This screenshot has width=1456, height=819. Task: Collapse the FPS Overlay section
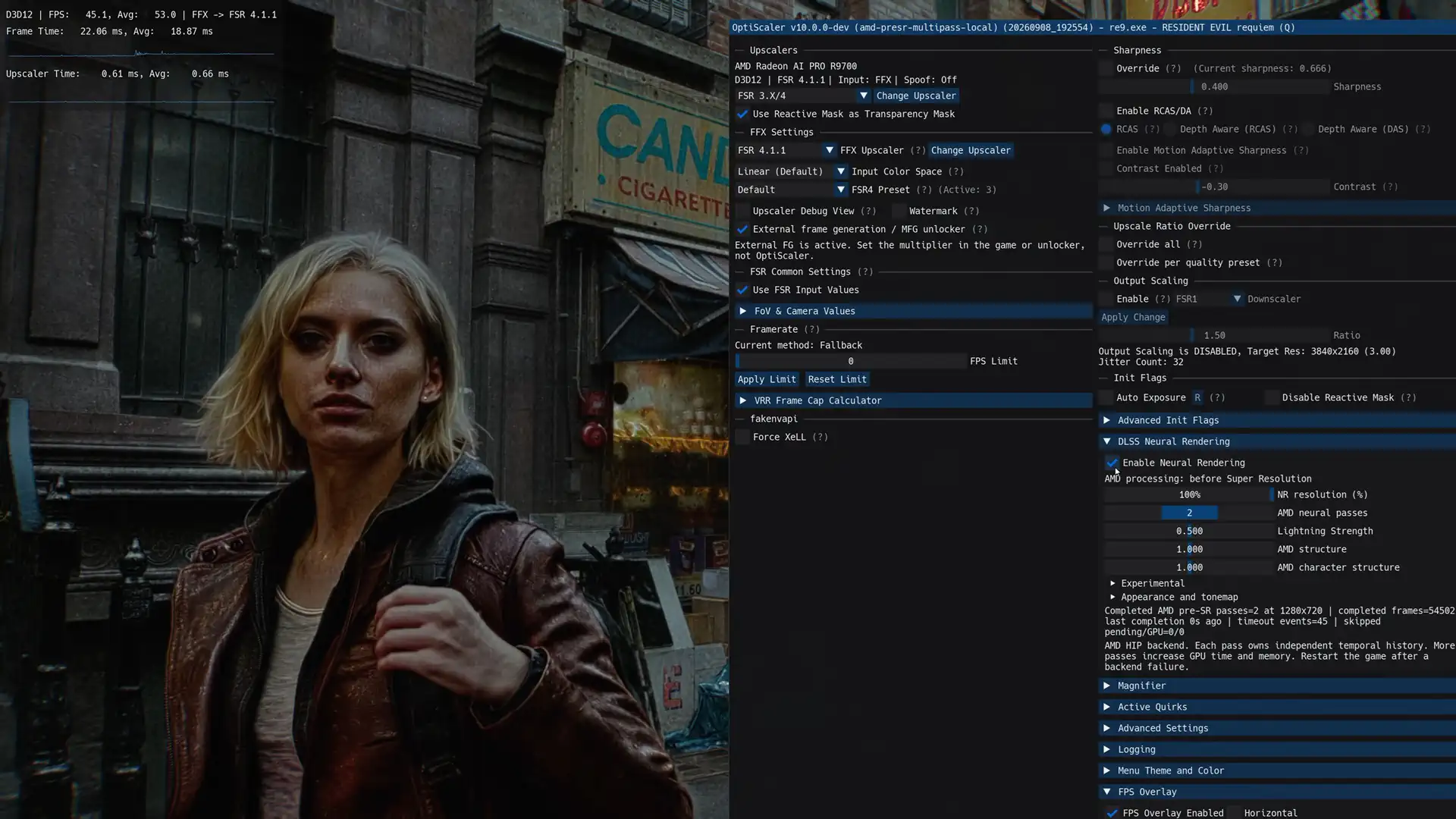pyautogui.click(x=1277, y=792)
